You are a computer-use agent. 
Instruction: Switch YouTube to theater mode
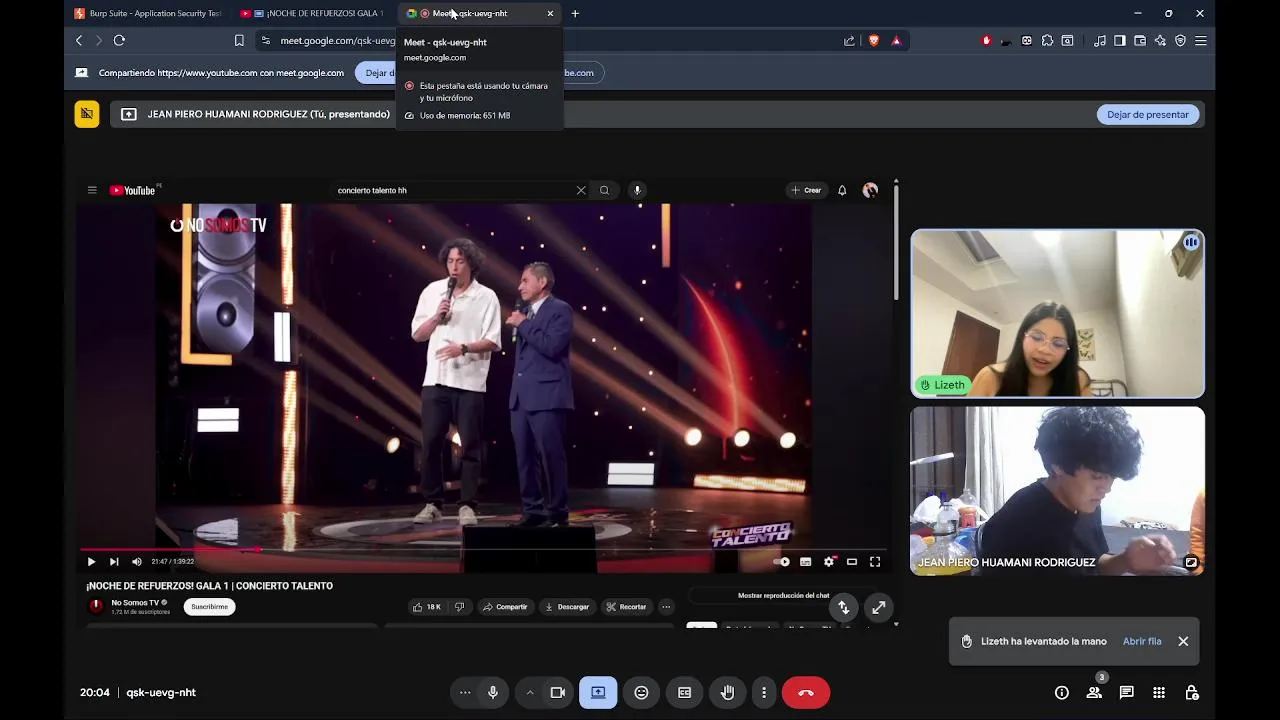(x=852, y=562)
